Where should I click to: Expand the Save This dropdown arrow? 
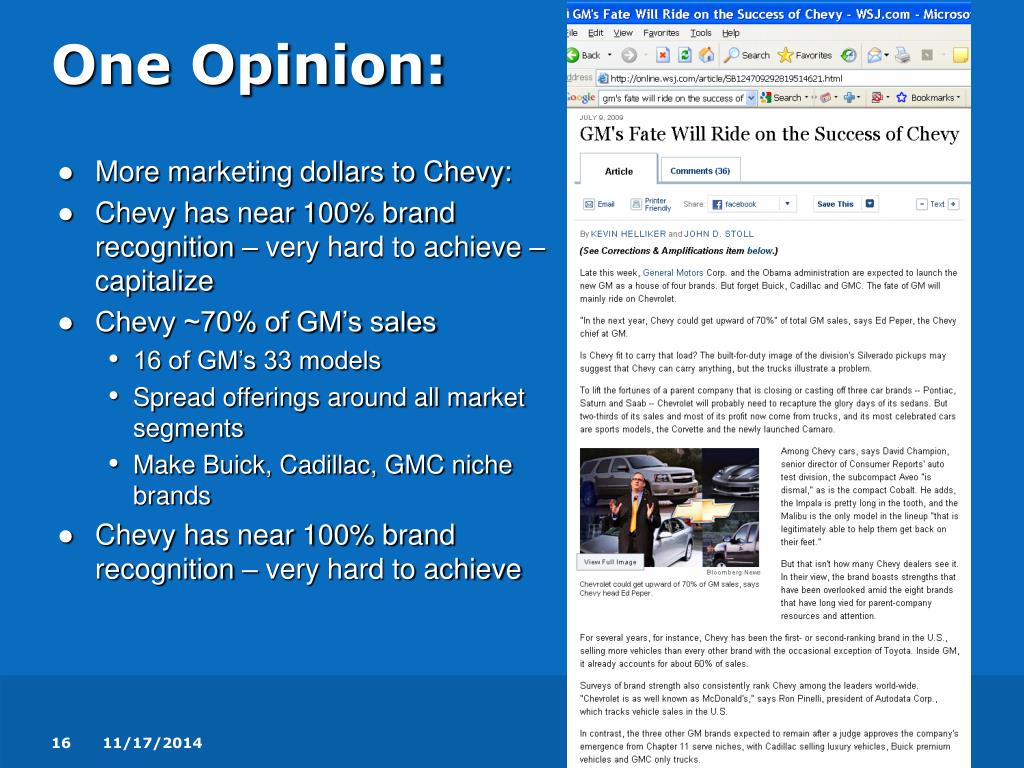click(x=870, y=204)
